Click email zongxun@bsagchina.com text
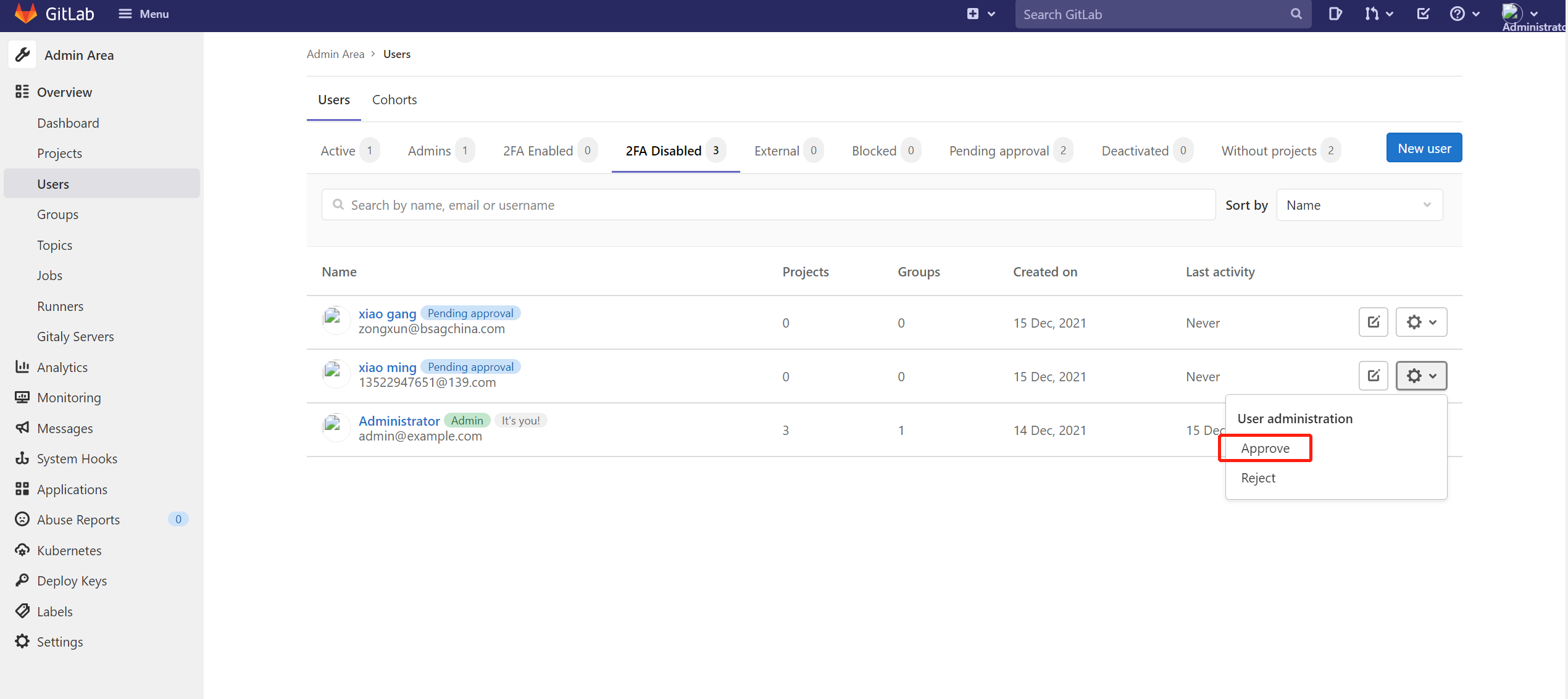The height and width of the screenshot is (699, 1568). [432, 329]
